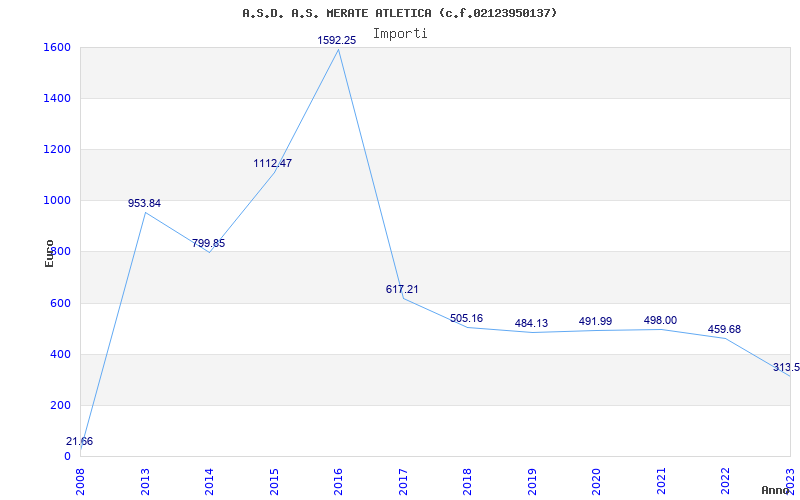
Task: Click the 505.16 data label
Action: click(466, 318)
